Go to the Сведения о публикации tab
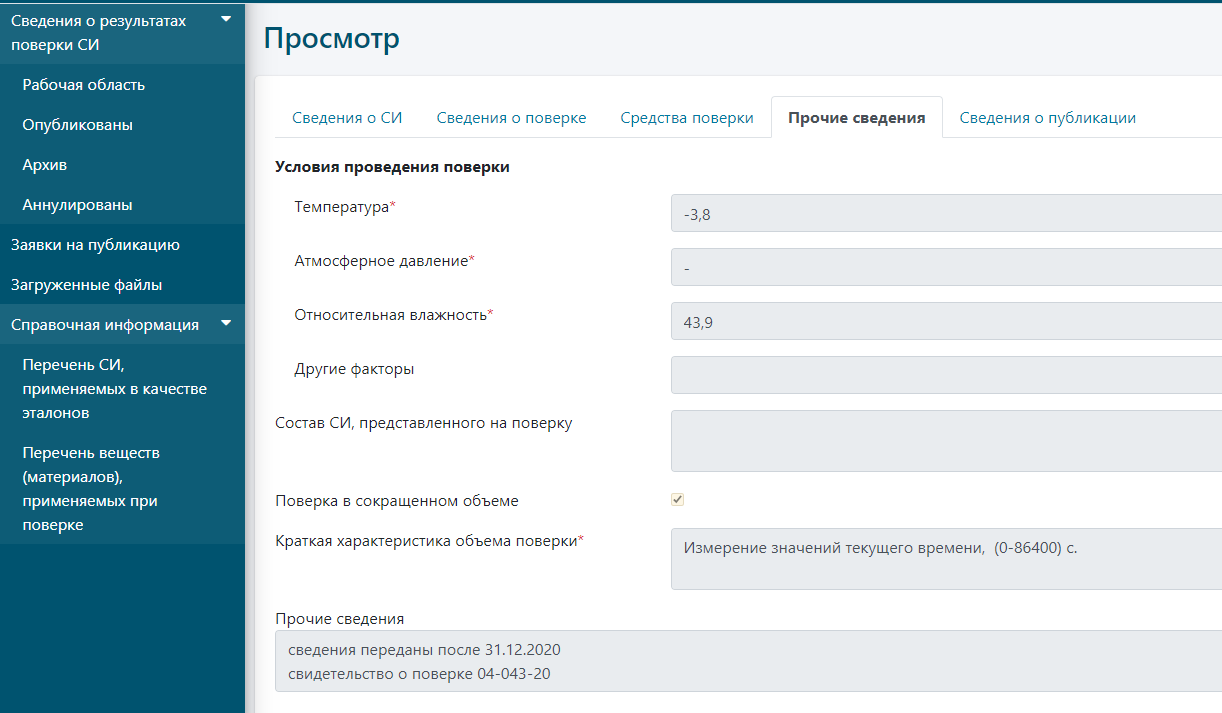The width and height of the screenshot is (1222, 713). 1047,118
